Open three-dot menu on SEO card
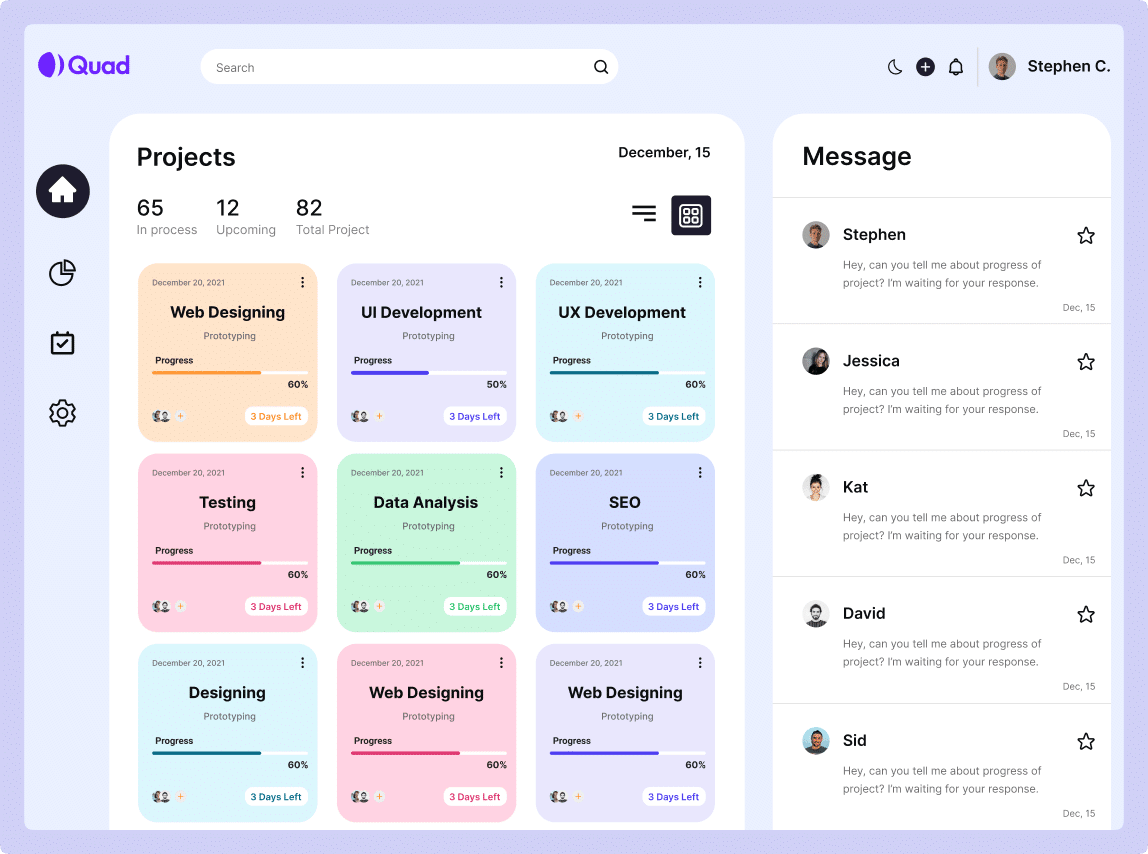Screen dimensions: 1148x854 (700, 473)
